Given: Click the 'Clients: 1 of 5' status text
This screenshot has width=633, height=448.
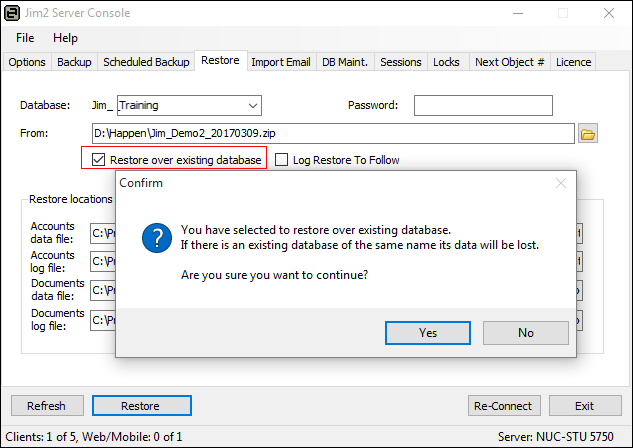Looking at the screenshot, I should point(41,437).
